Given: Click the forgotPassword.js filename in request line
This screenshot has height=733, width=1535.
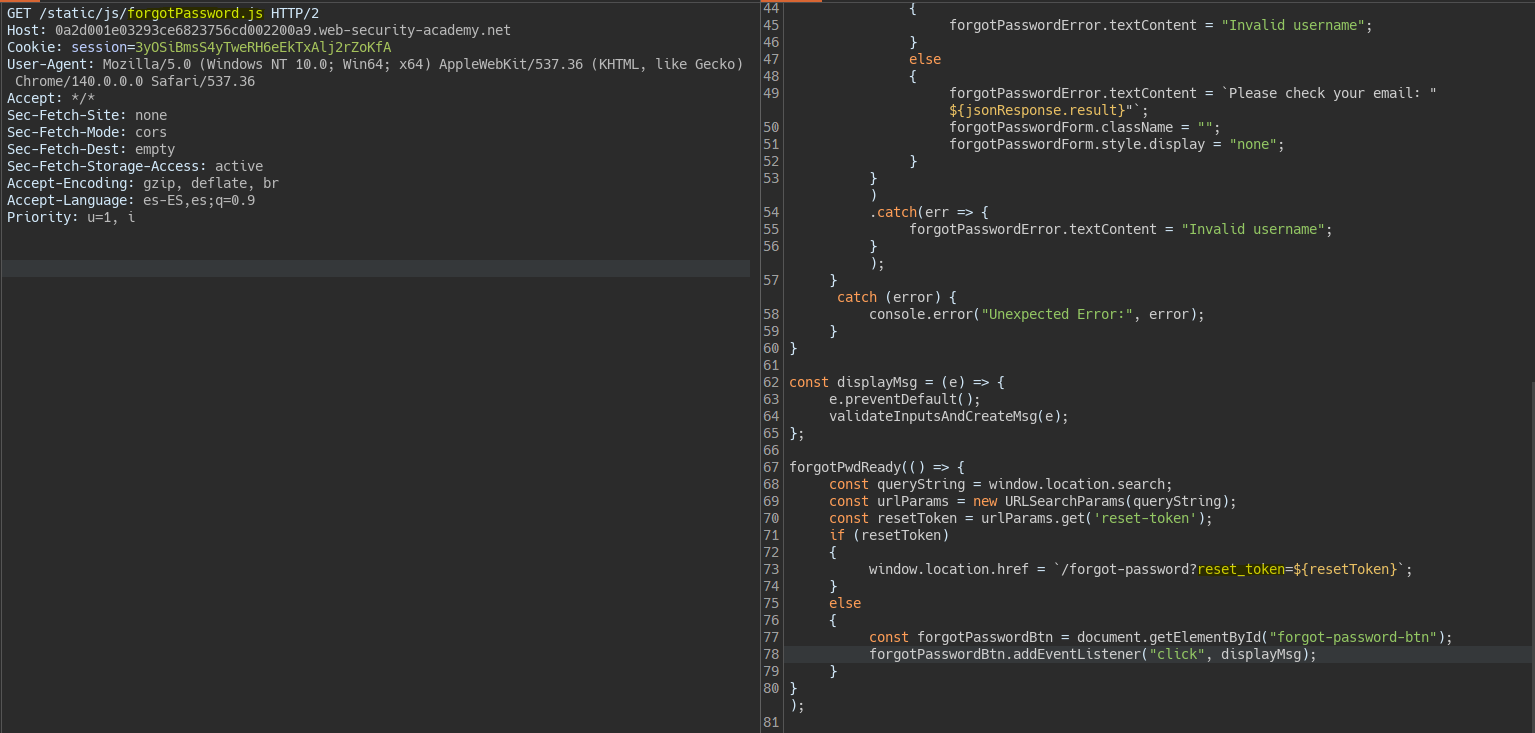Looking at the screenshot, I should tap(195, 13).
